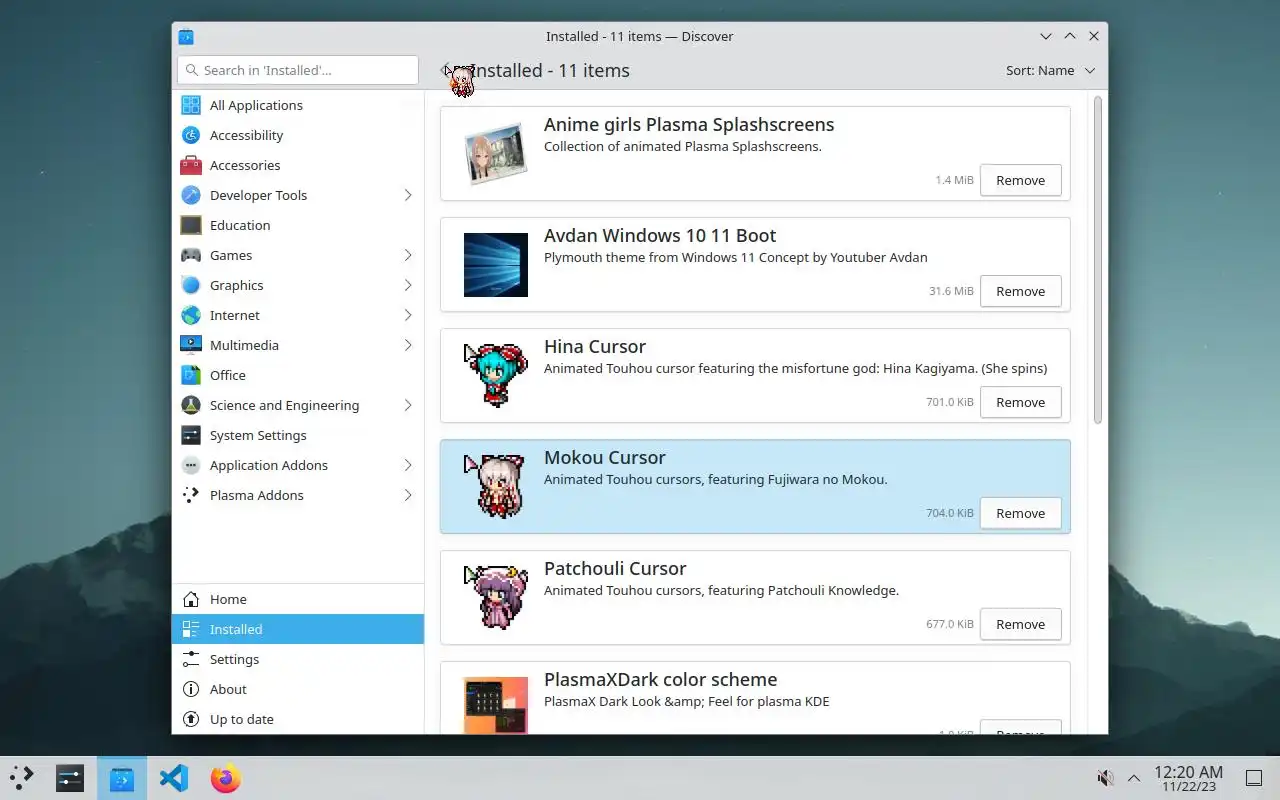Go to the Home page label

tap(228, 599)
